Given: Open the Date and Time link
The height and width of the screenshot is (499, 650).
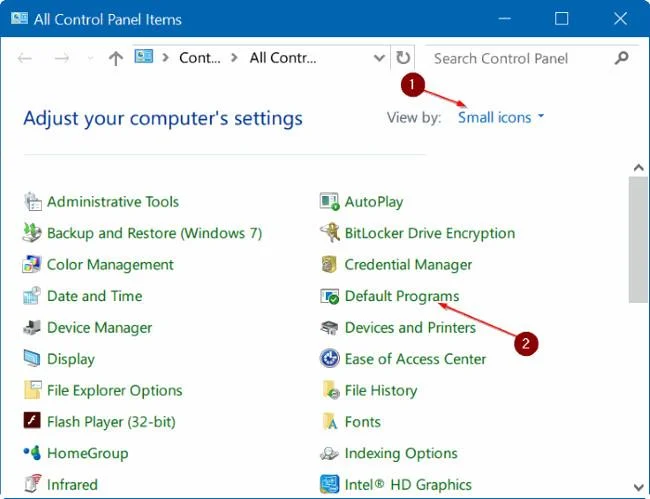Looking at the screenshot, I should (95, 296).
